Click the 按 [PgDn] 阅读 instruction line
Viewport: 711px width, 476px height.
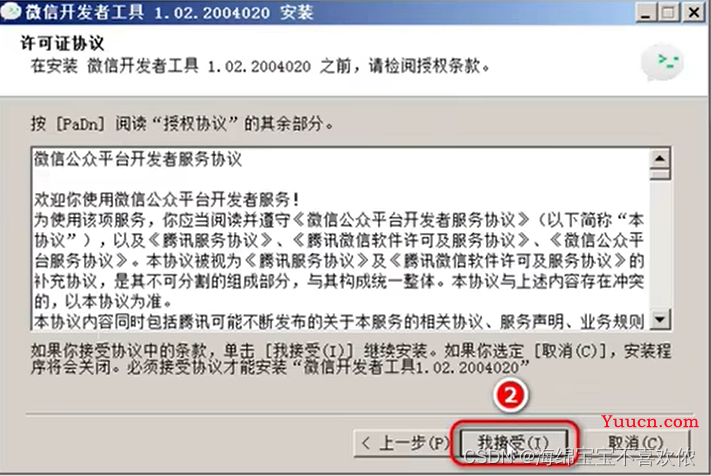coord(182,123)
